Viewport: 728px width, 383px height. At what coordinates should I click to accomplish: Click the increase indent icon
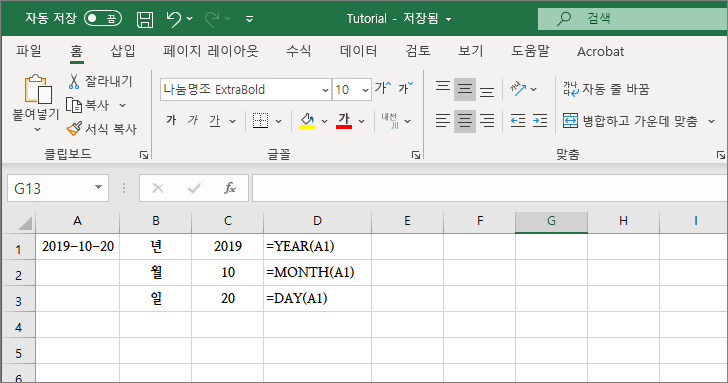coord(540,121)
